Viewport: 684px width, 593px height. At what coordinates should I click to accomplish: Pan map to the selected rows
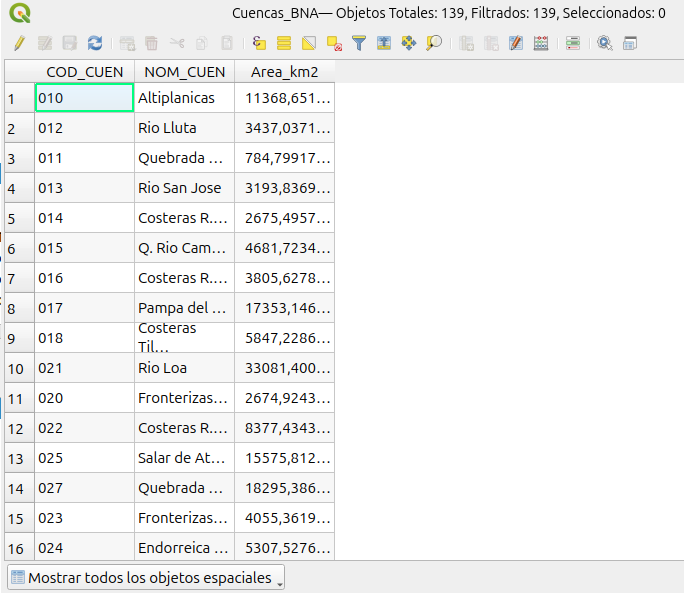coord(409,43)
